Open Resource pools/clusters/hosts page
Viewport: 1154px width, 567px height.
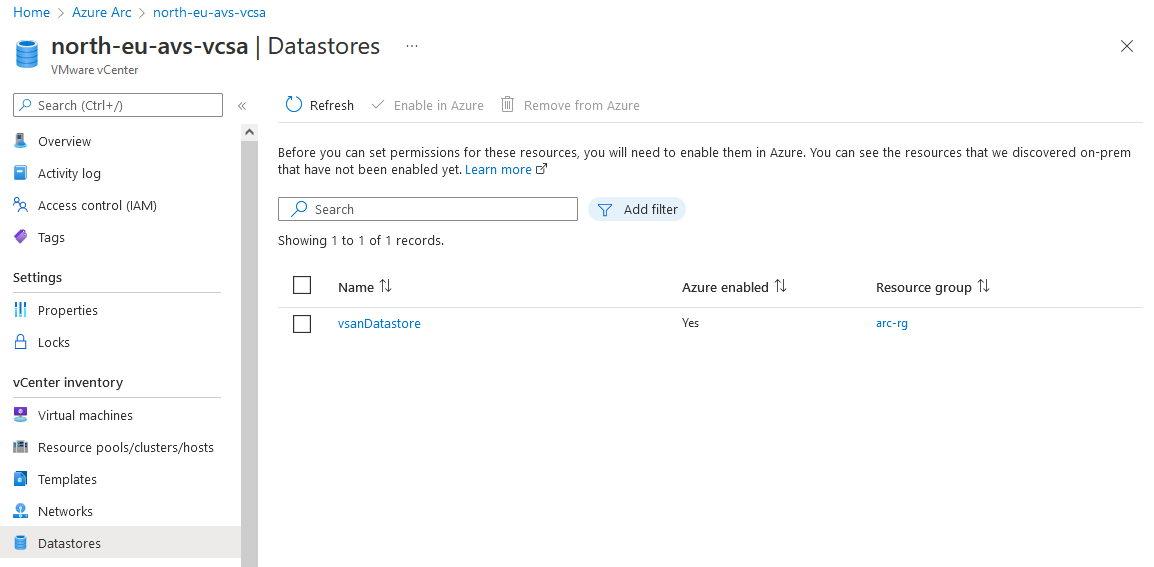tap(126, 448)
